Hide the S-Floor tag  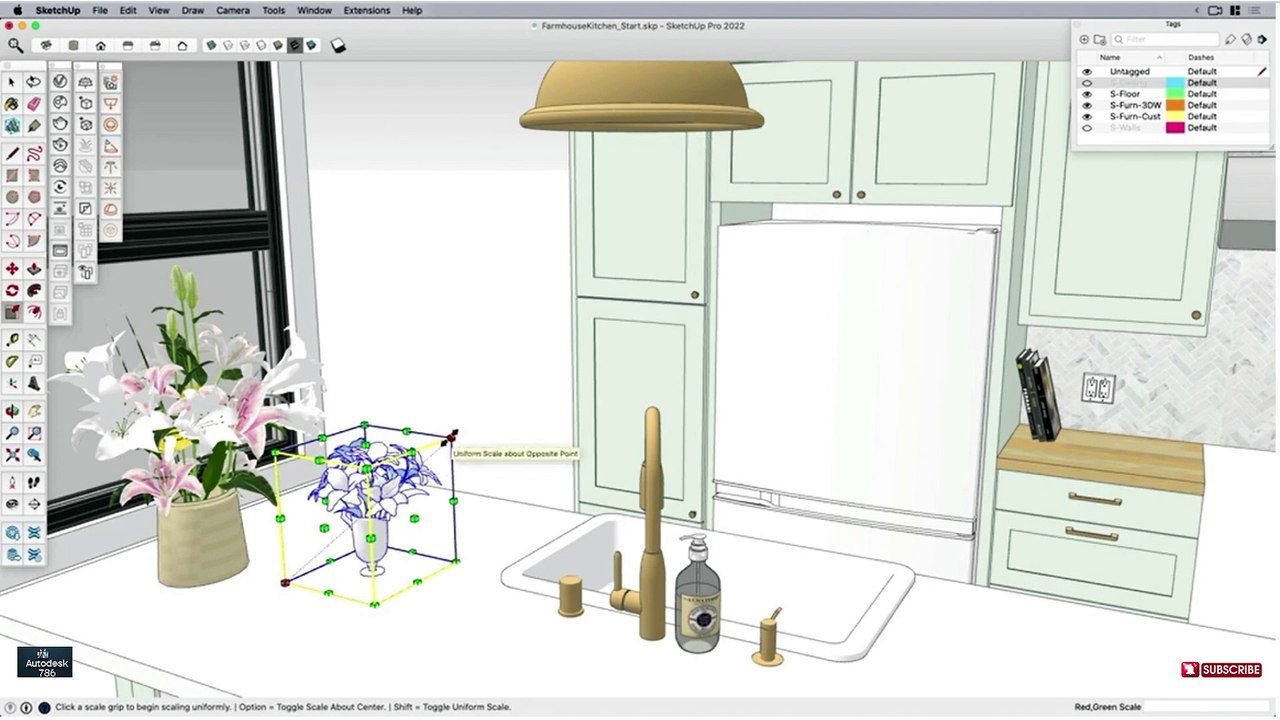coord(1087,94)
